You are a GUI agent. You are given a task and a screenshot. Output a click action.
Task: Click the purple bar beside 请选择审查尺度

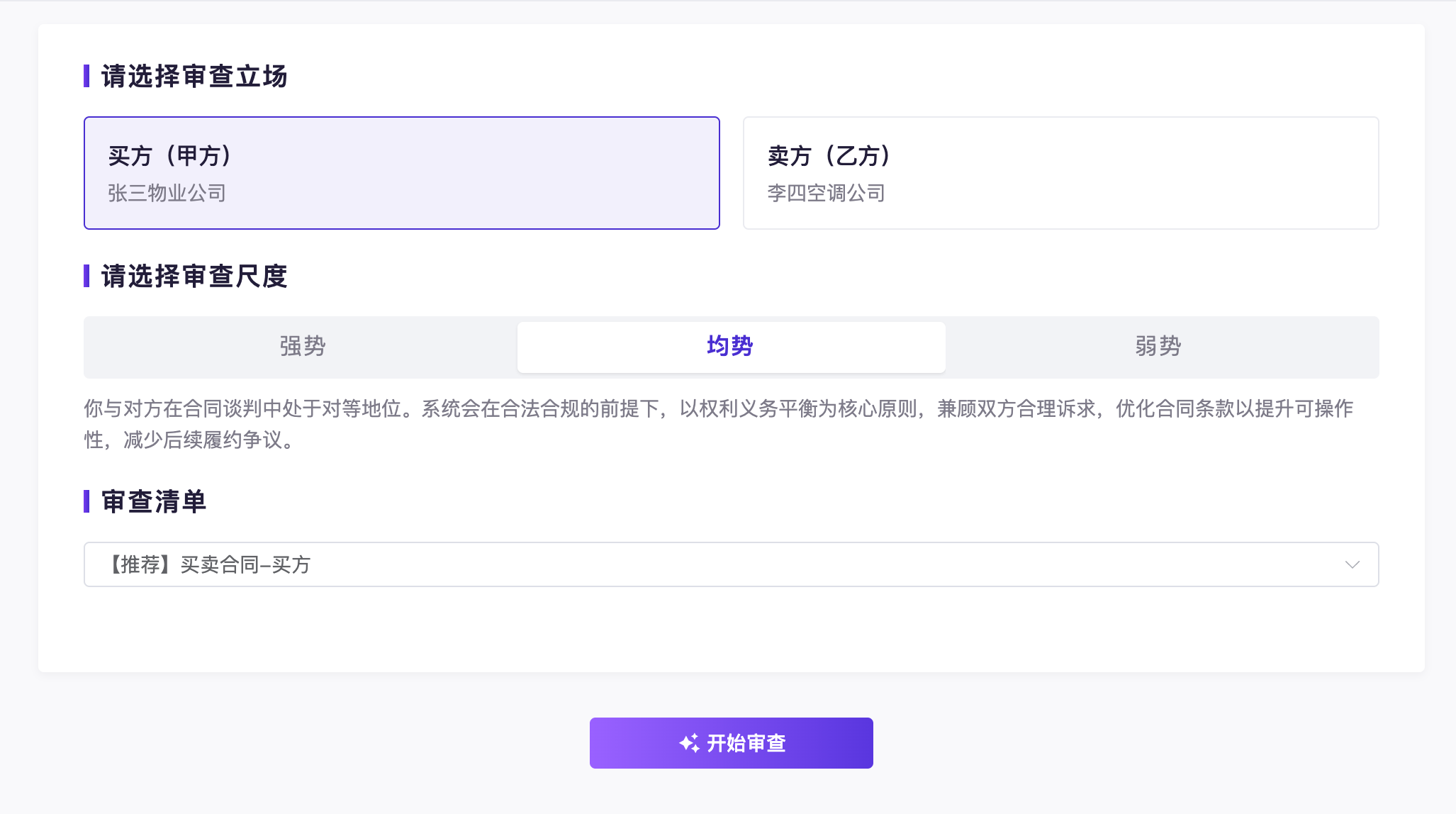86,276
